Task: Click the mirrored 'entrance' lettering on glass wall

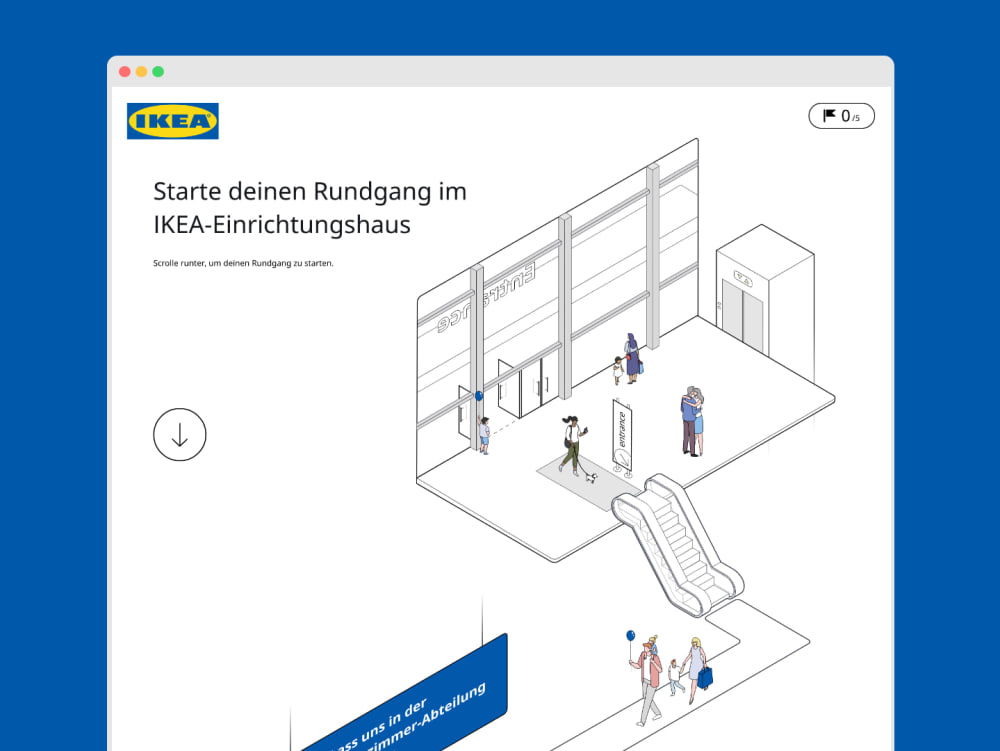Action: point(487,298)
